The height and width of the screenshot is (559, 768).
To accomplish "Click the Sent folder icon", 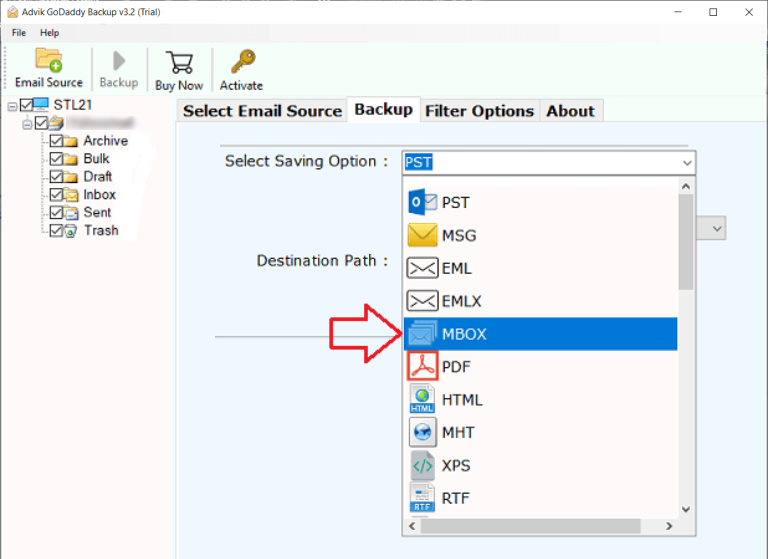I will (x=71, y=213).
